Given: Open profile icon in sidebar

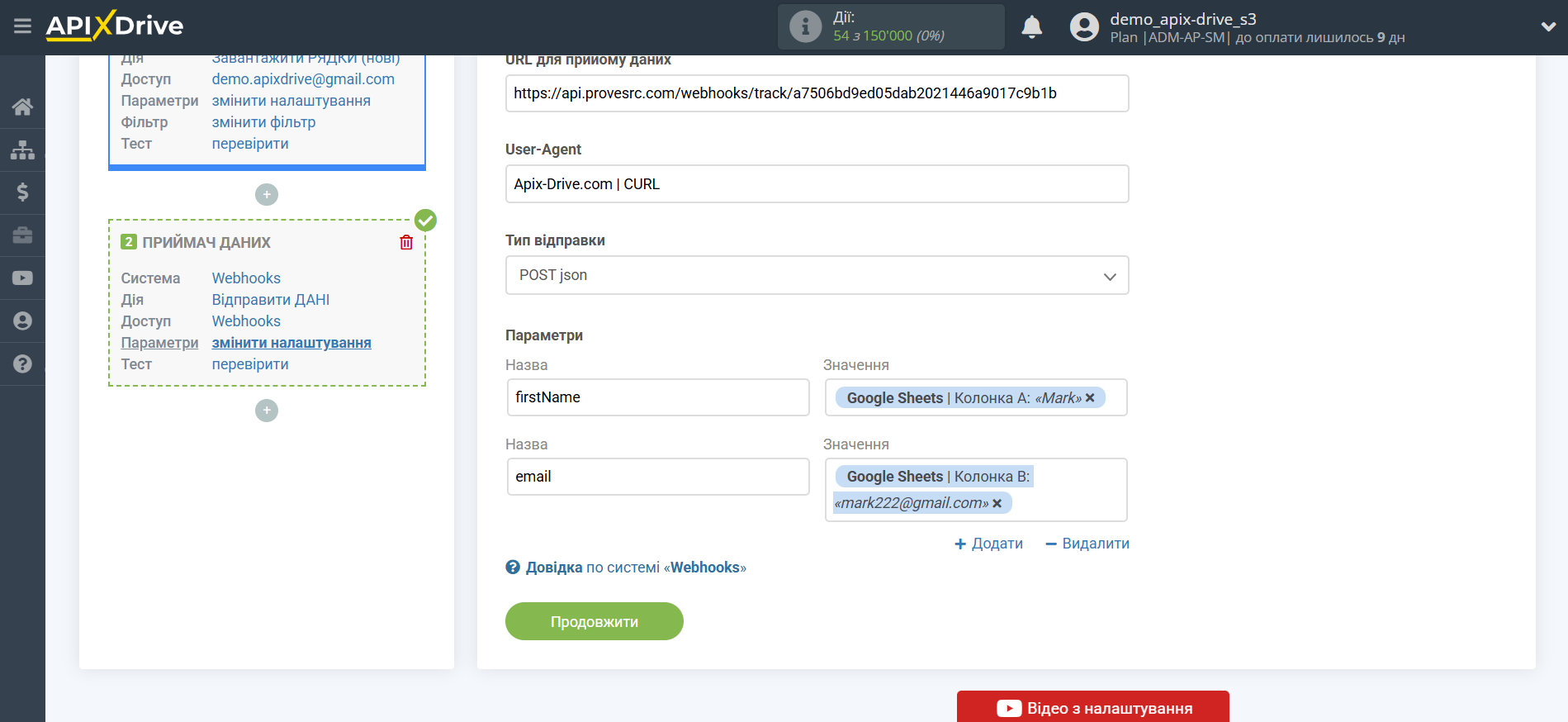Looking at the screenshot, I should pos(22,321).
